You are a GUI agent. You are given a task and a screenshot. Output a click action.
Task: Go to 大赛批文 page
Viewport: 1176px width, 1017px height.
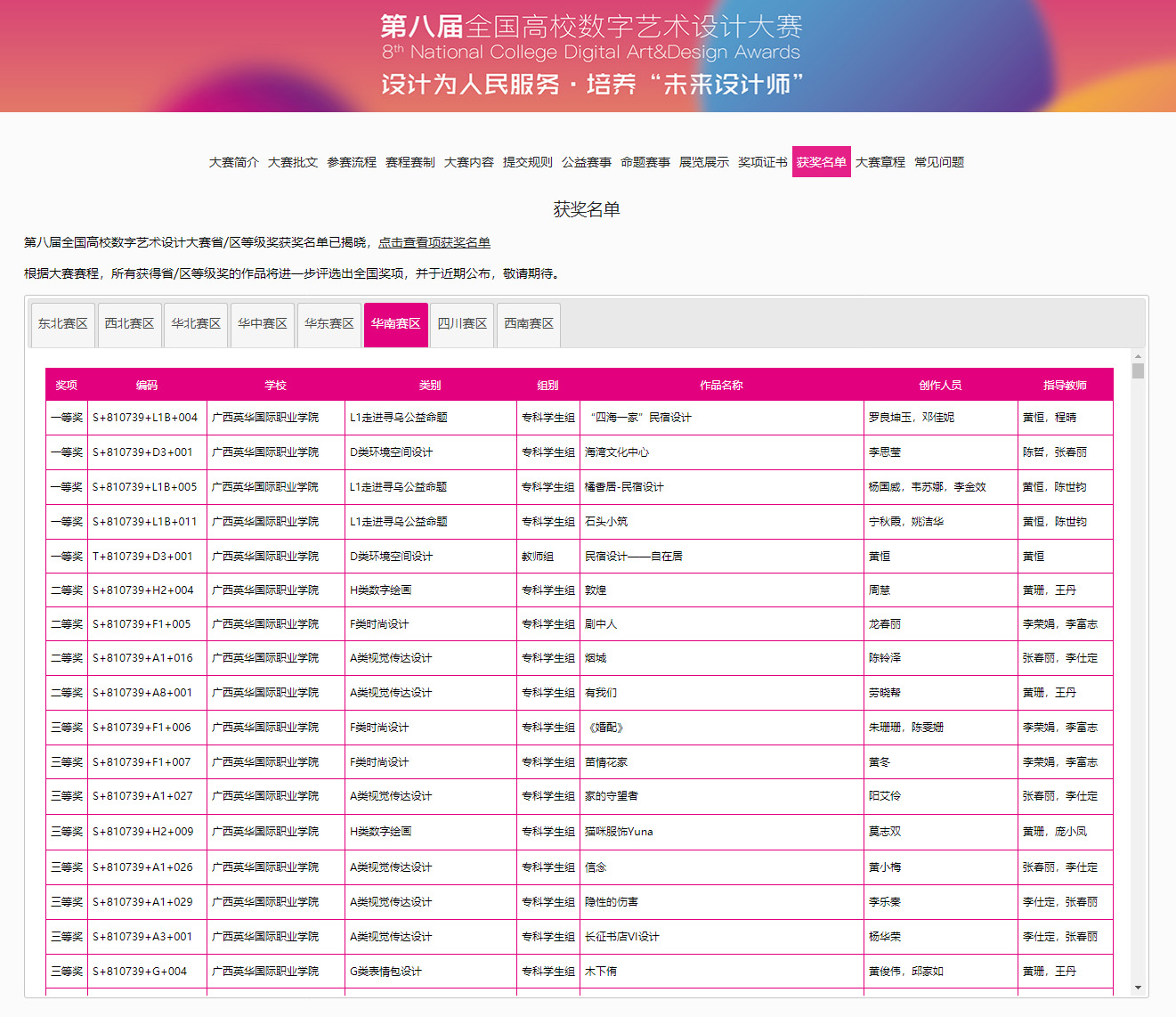click(292, 162)
